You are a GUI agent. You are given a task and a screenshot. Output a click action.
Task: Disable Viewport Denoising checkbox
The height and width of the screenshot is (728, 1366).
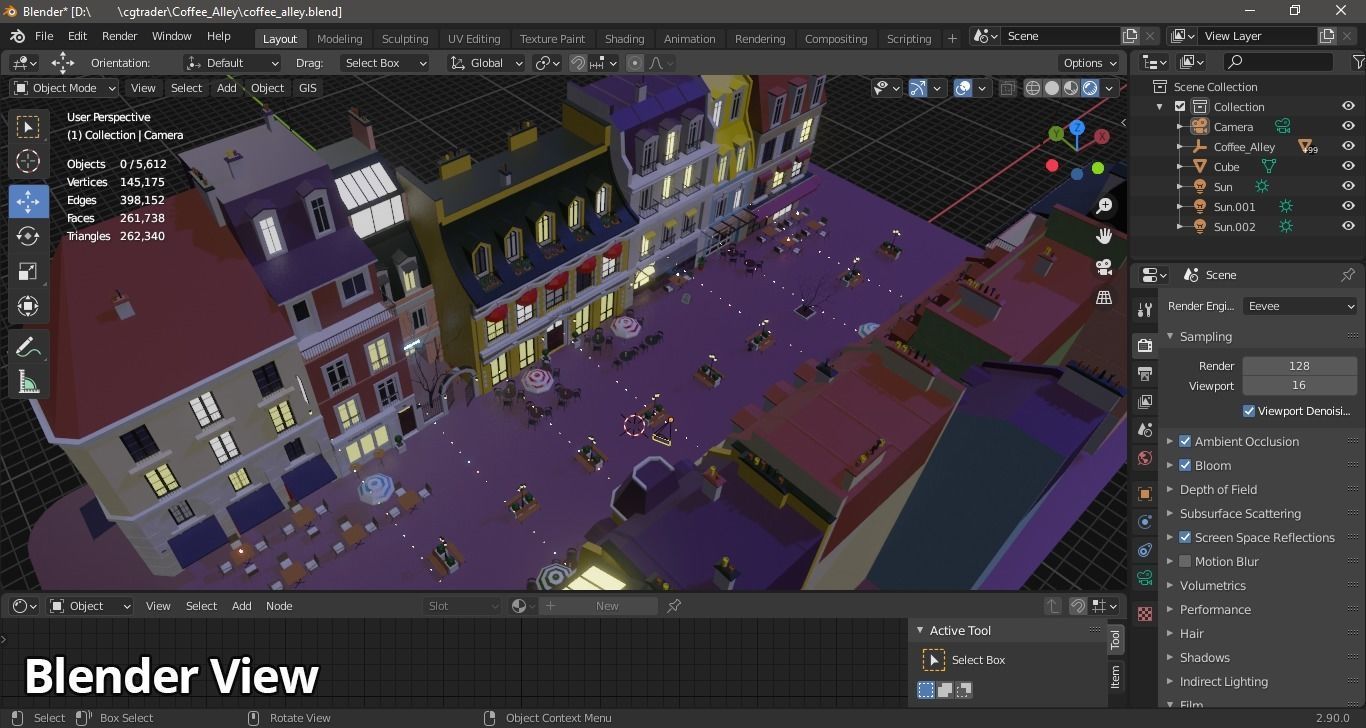(x=1249, y=411)
